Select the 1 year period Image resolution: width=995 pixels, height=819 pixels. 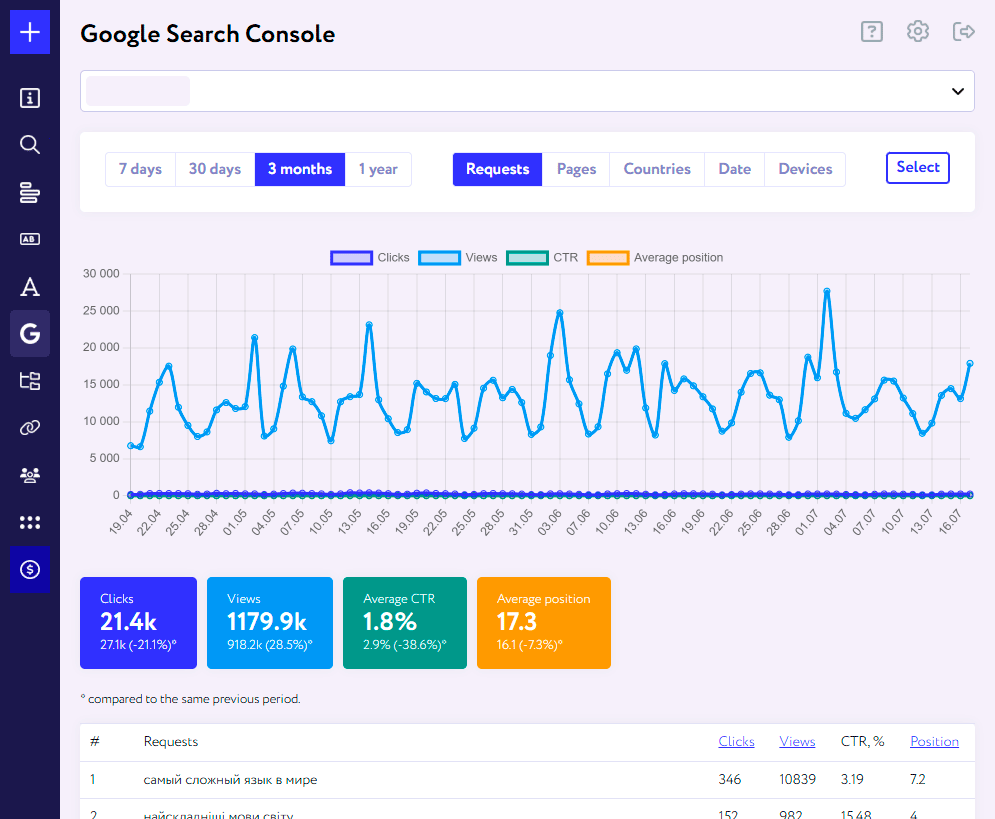(x=378, y=169)
